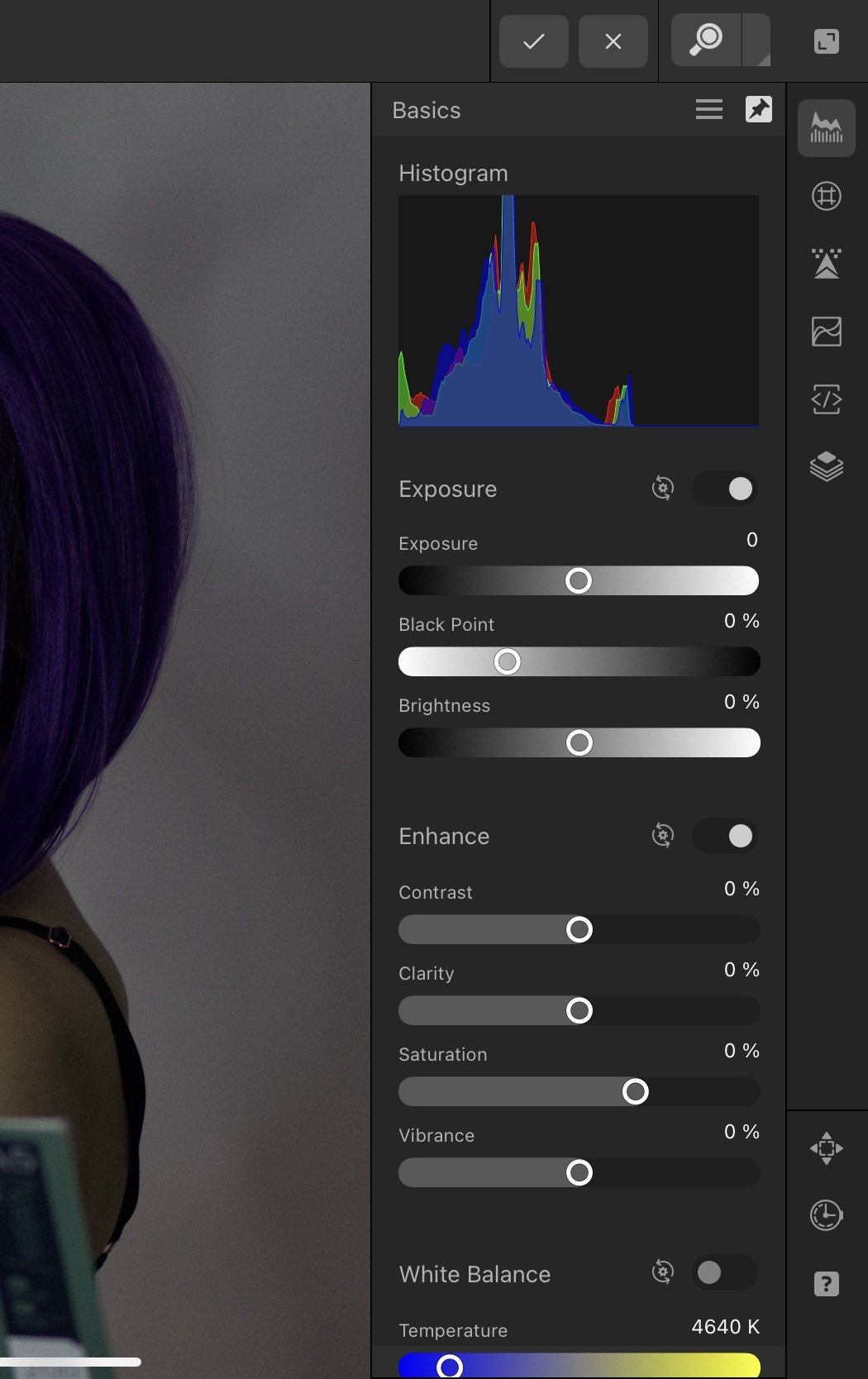868x1379 pixels.
Task: Select the Saturation 0 % value
Action: tap(742, 1051)
